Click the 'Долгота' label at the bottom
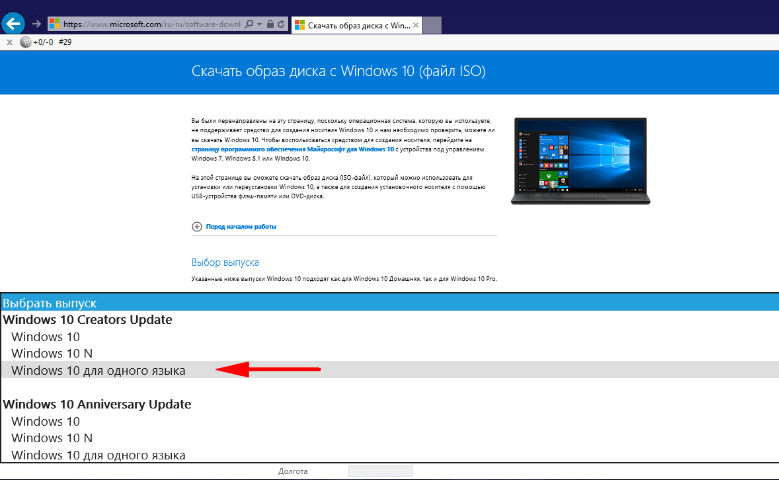The height and width of the screenshot is (480, 779). point(293,471)
